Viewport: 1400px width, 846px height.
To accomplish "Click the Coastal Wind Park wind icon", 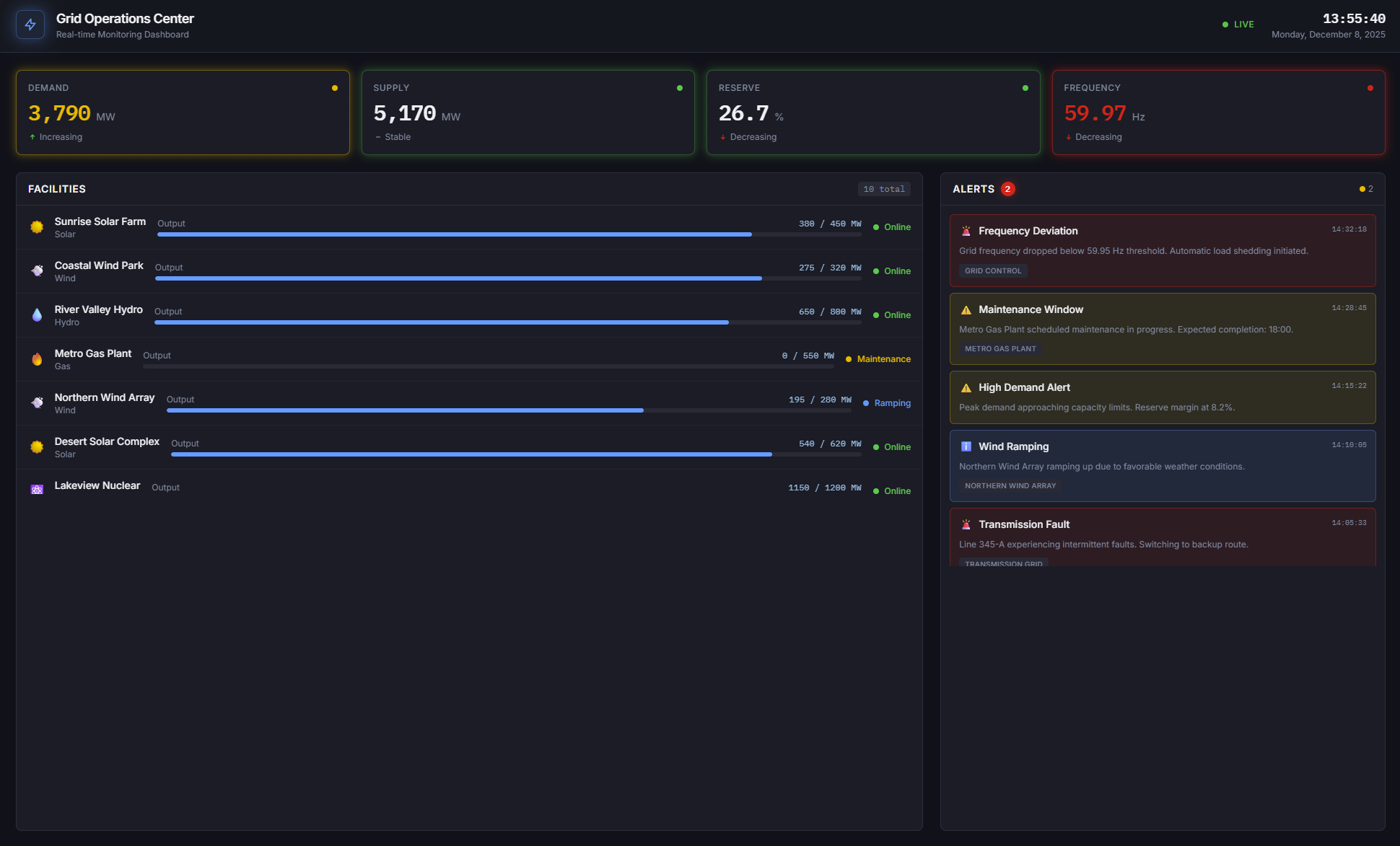I will pyautogui.click(x=37, y=271).
